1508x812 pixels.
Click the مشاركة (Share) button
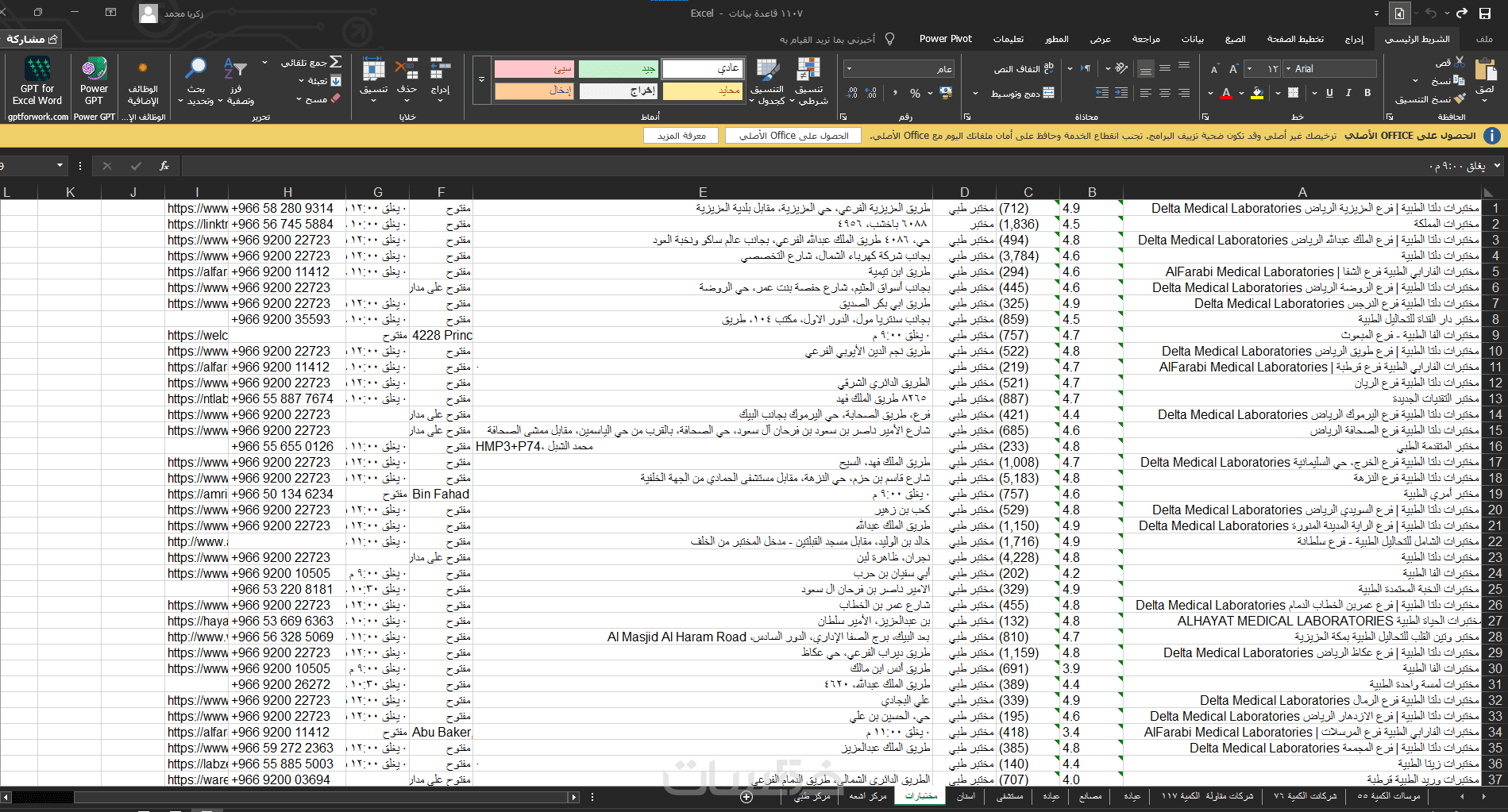(32, 39)
